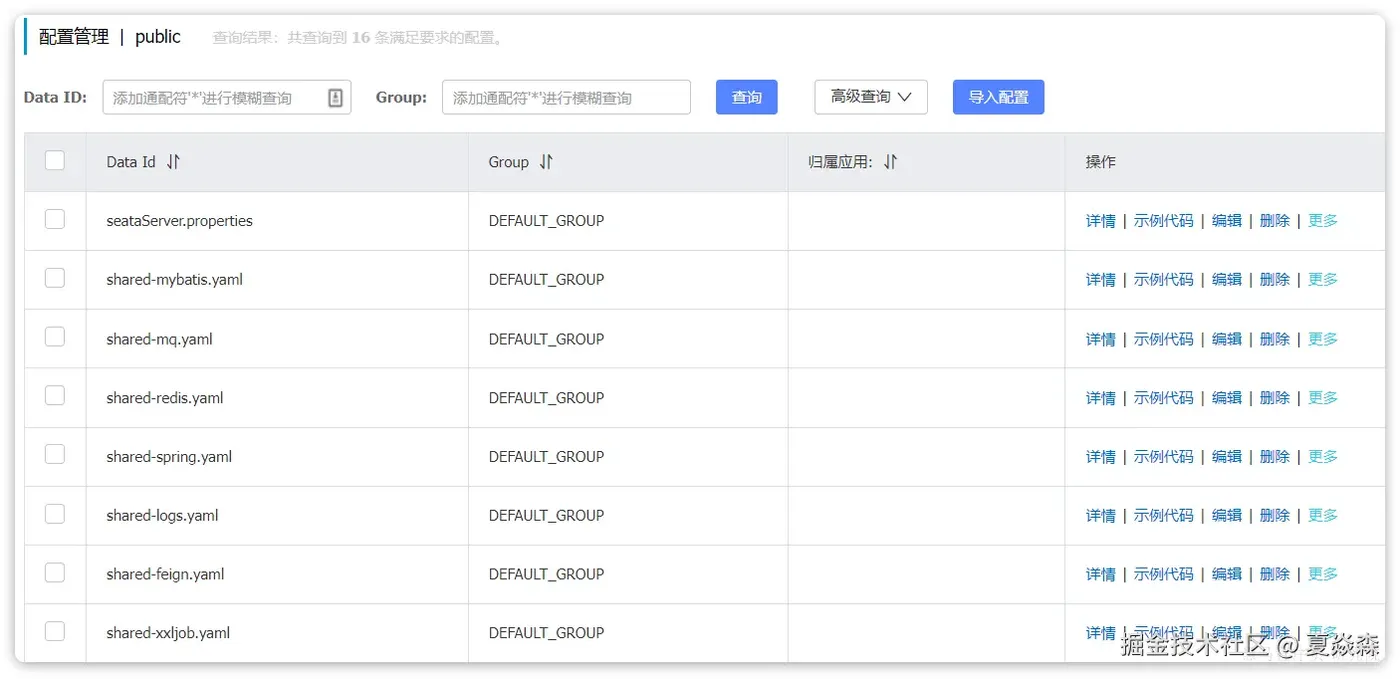The width and height of the screenshot is (1400, 679).
Task: Delete shared-redis.yaml using 删除 link
Action: click(1274, 398)
